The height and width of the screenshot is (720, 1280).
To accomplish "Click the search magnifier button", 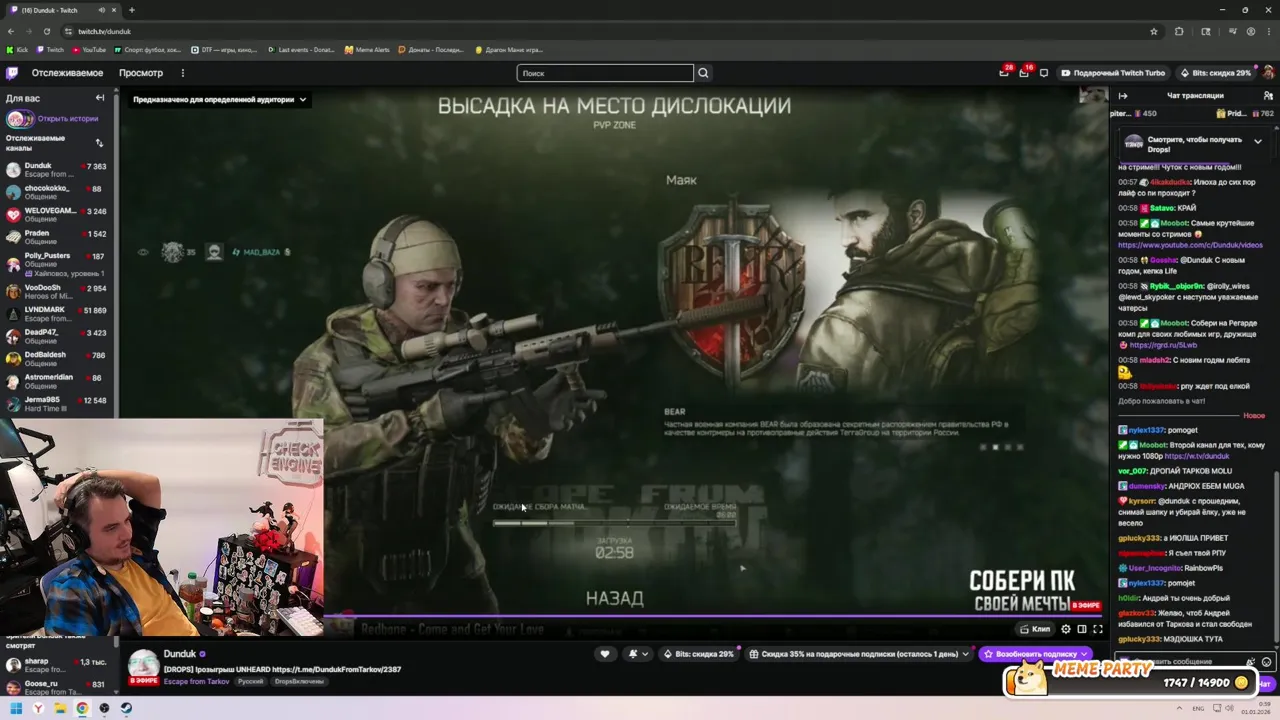I will click(703, 73).
